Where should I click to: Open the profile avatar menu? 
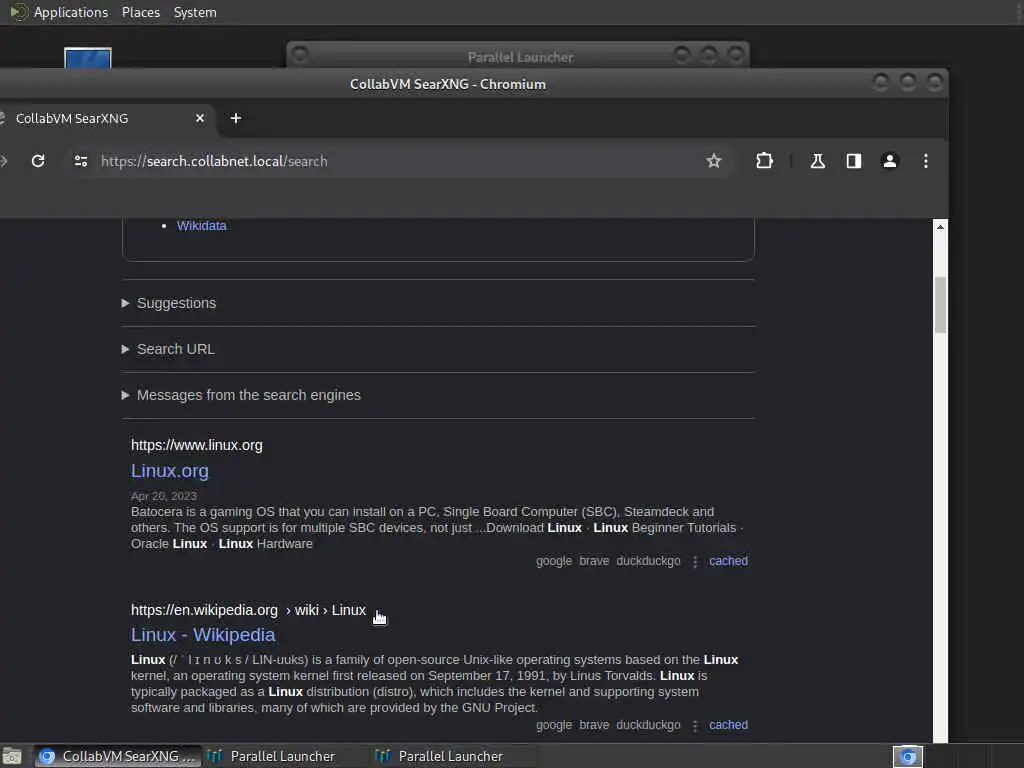[889, 161]
